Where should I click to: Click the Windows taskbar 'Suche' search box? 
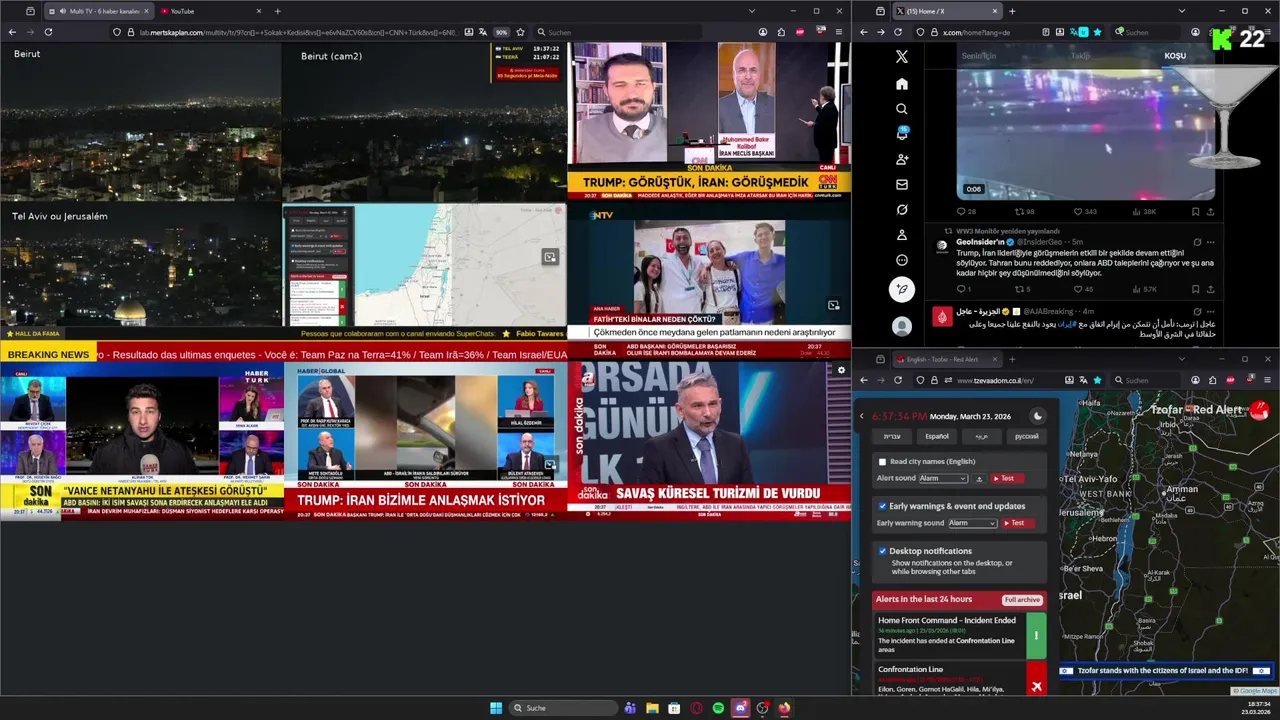point(564,708)
